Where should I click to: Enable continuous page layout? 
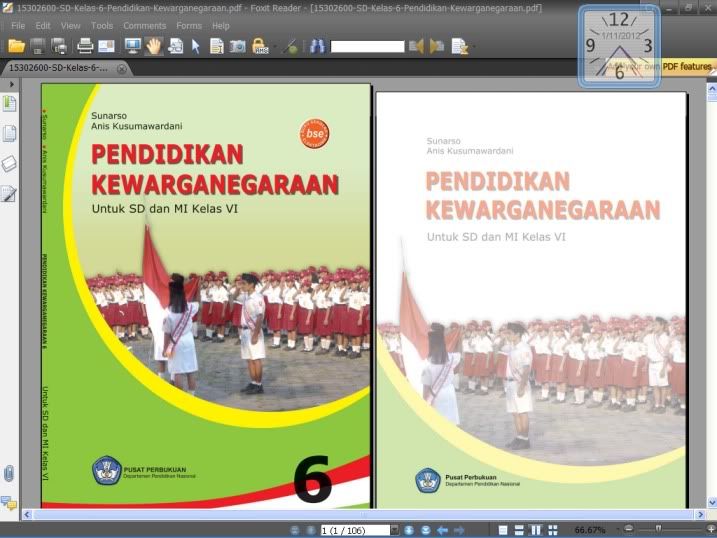coord(519,530)
